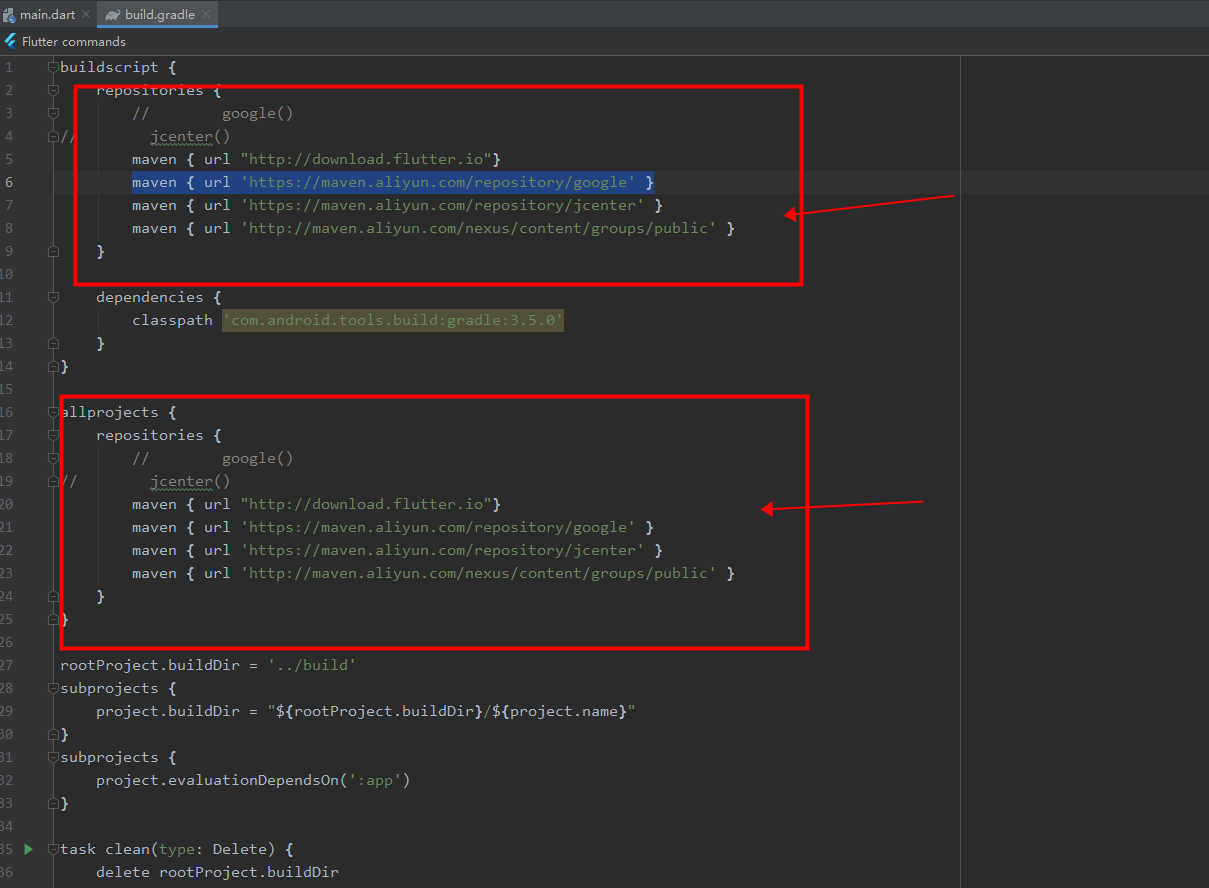Select the build.gradle editor tab
Image resolution: width=1209 pixels, height=888 pixels.
point(160,15)
